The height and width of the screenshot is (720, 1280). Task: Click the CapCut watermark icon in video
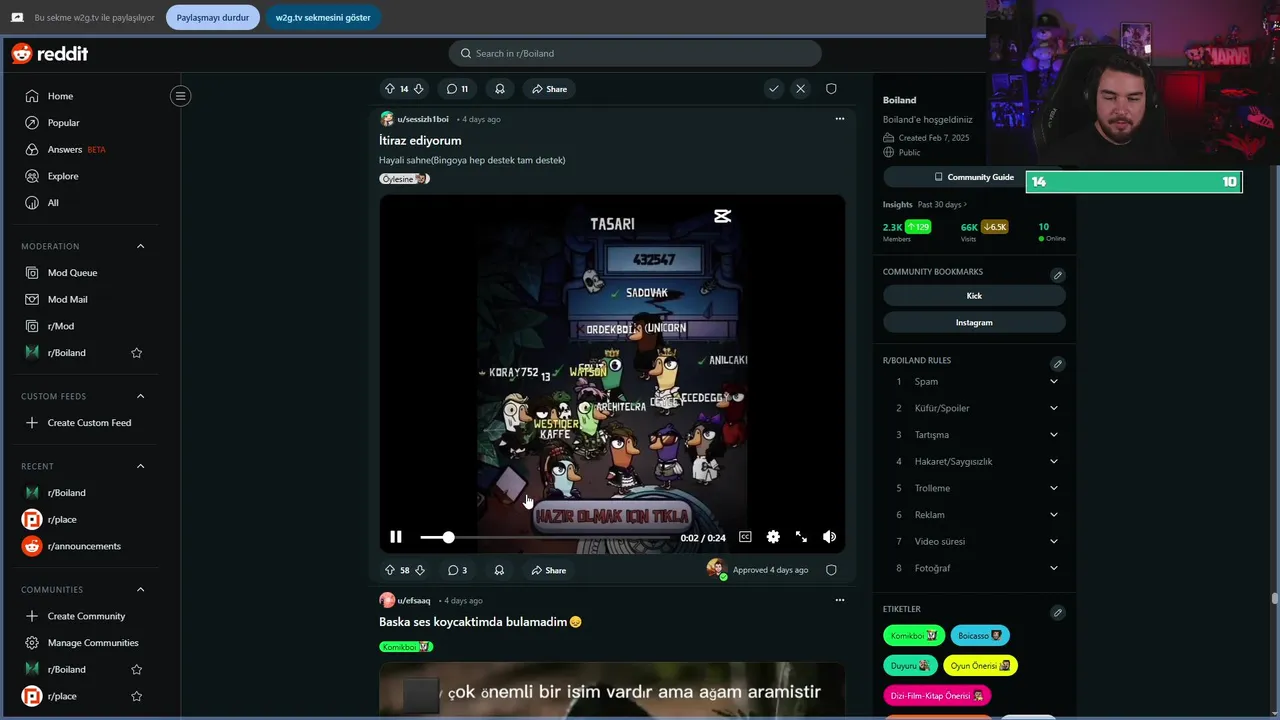722,216
